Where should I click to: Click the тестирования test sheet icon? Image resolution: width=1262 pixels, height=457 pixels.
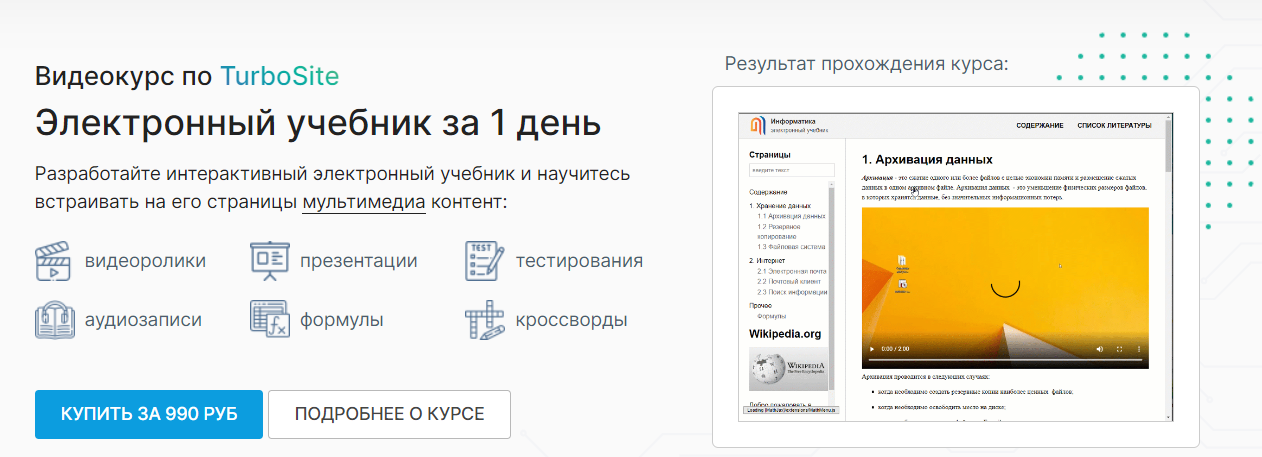pos(484,261)
